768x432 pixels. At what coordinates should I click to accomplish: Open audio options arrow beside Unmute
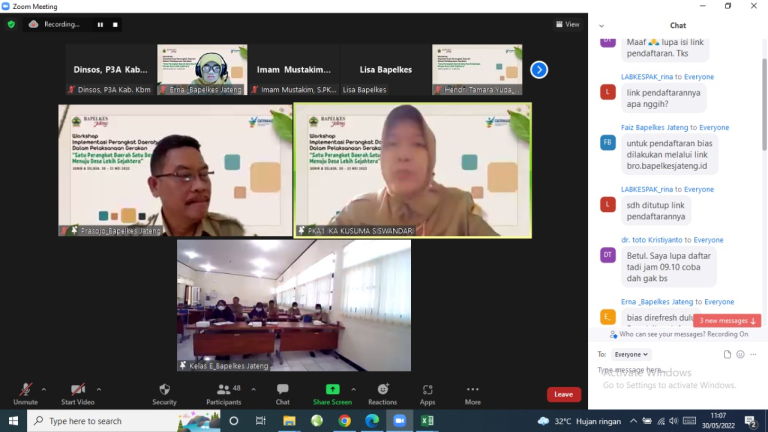44,390
